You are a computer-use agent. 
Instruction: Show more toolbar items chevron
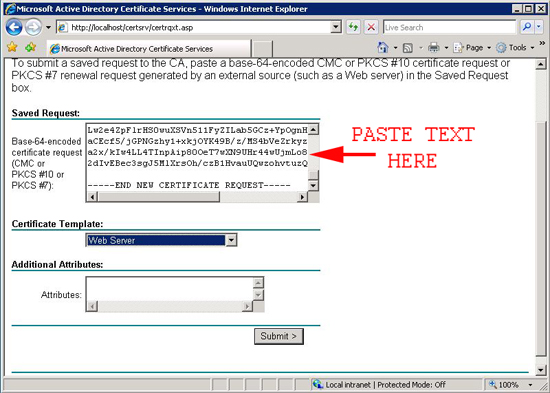pos(542,44)
